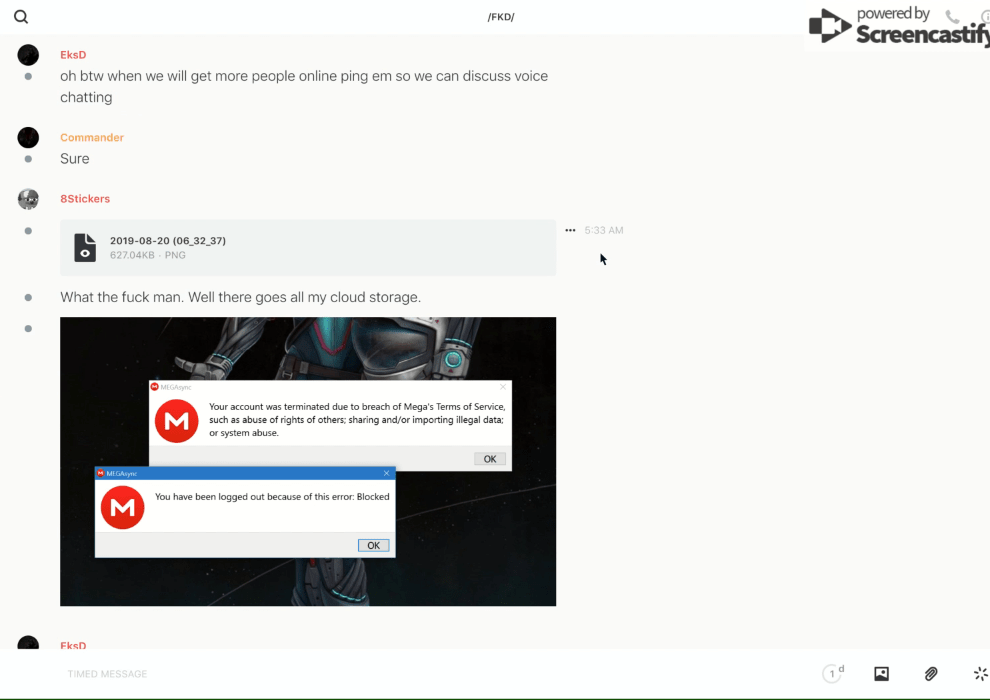Click the EksD username in first message
Screen dimensions: 990x700
pyautogui.click(x=73, y=55)
